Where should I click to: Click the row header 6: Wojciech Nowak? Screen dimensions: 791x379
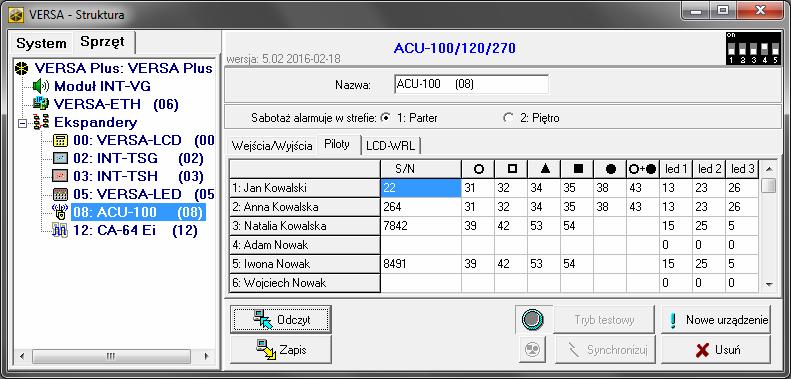point(305,283)
